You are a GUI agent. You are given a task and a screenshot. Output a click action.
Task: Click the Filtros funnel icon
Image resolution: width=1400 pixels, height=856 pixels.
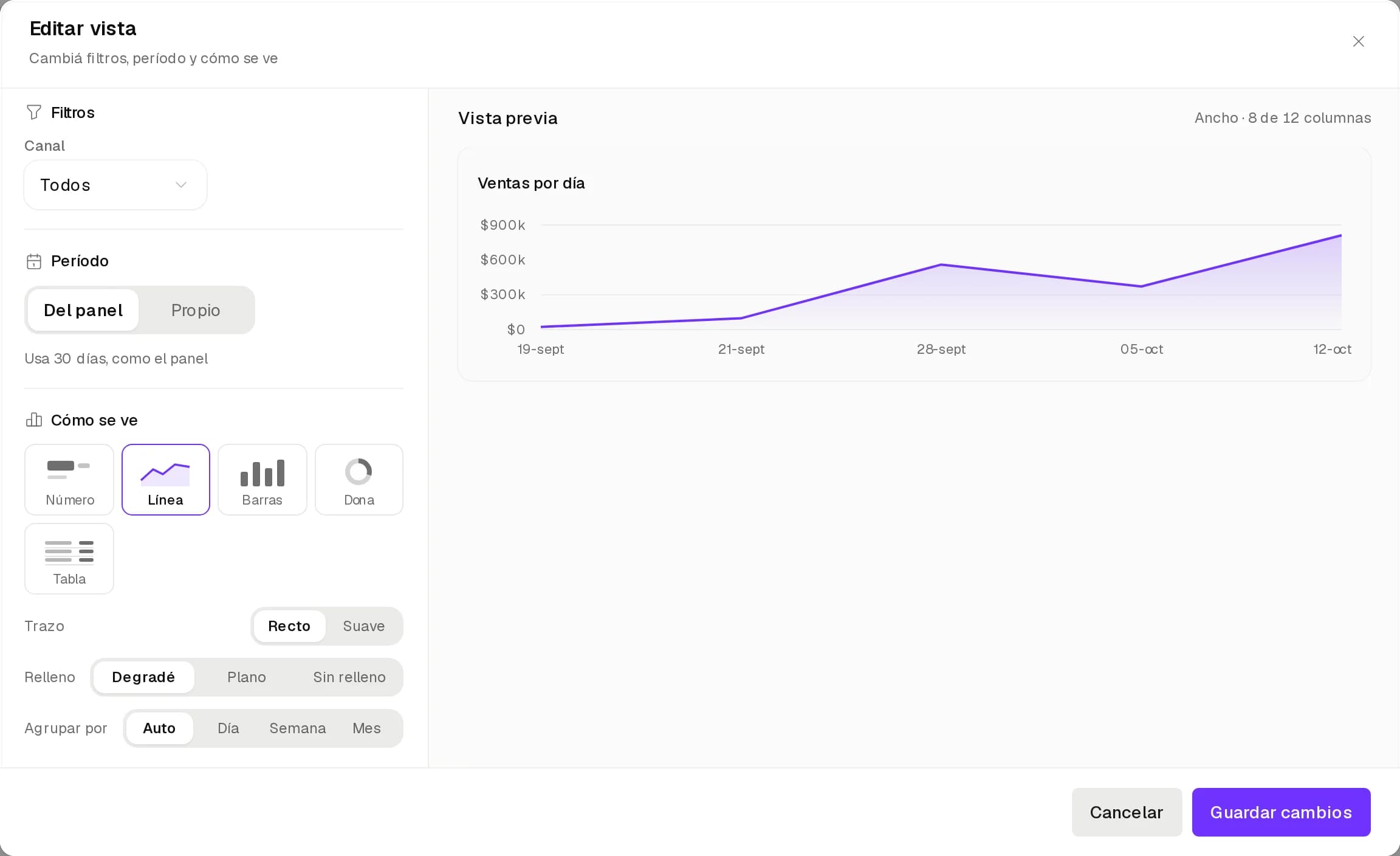(x=34, y=112)
